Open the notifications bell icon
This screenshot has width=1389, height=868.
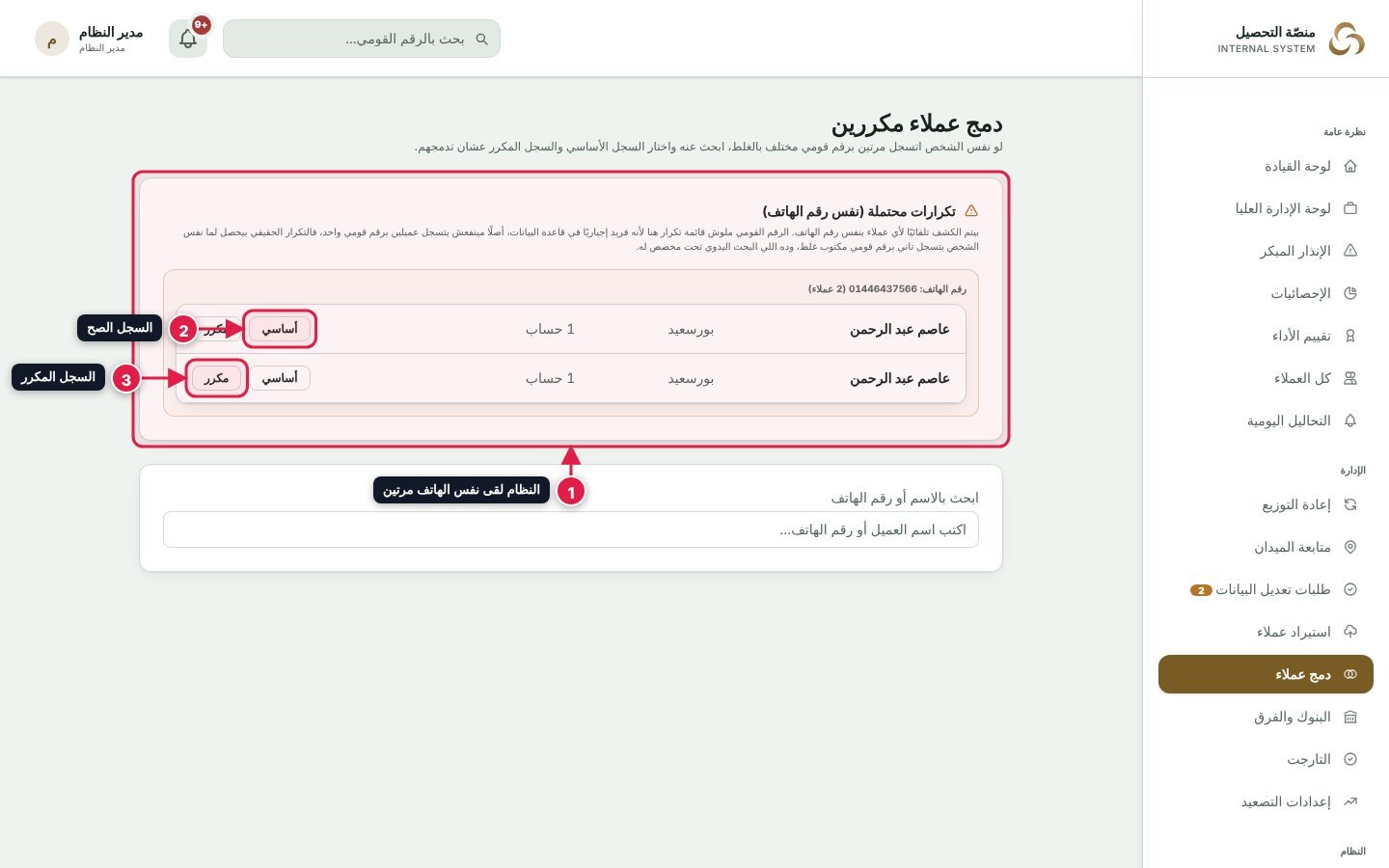[188, 39]
